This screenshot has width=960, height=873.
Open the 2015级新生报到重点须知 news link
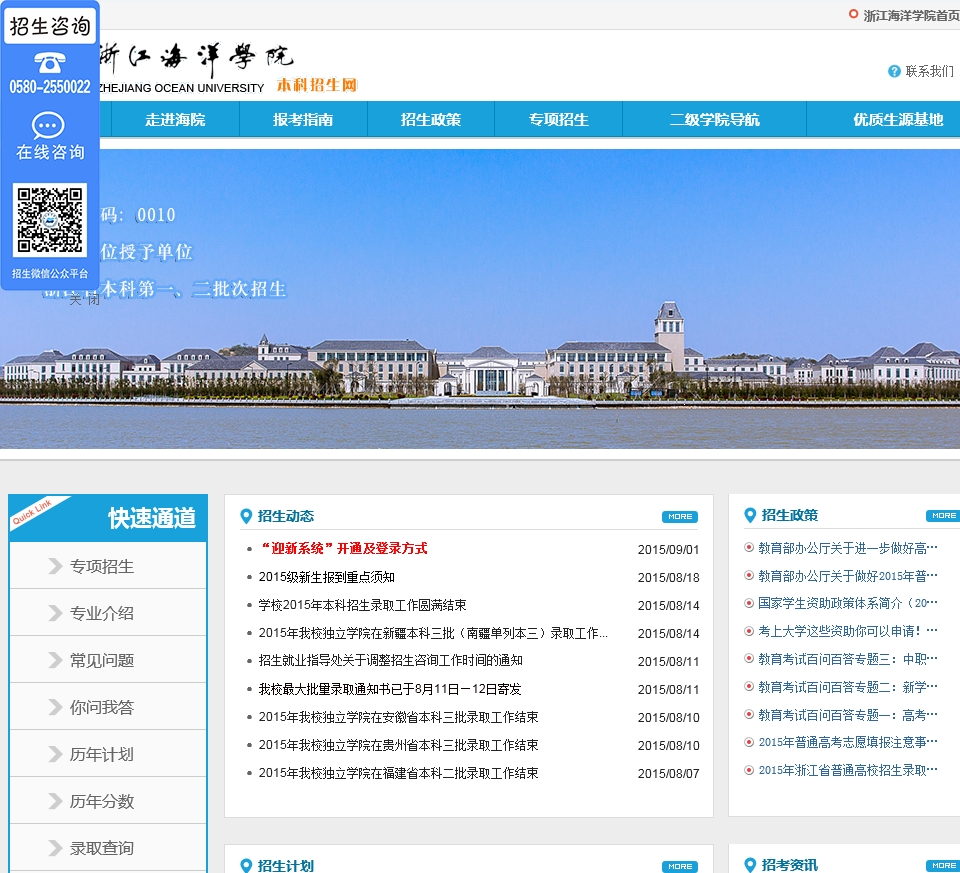click(x=326, y=577)
